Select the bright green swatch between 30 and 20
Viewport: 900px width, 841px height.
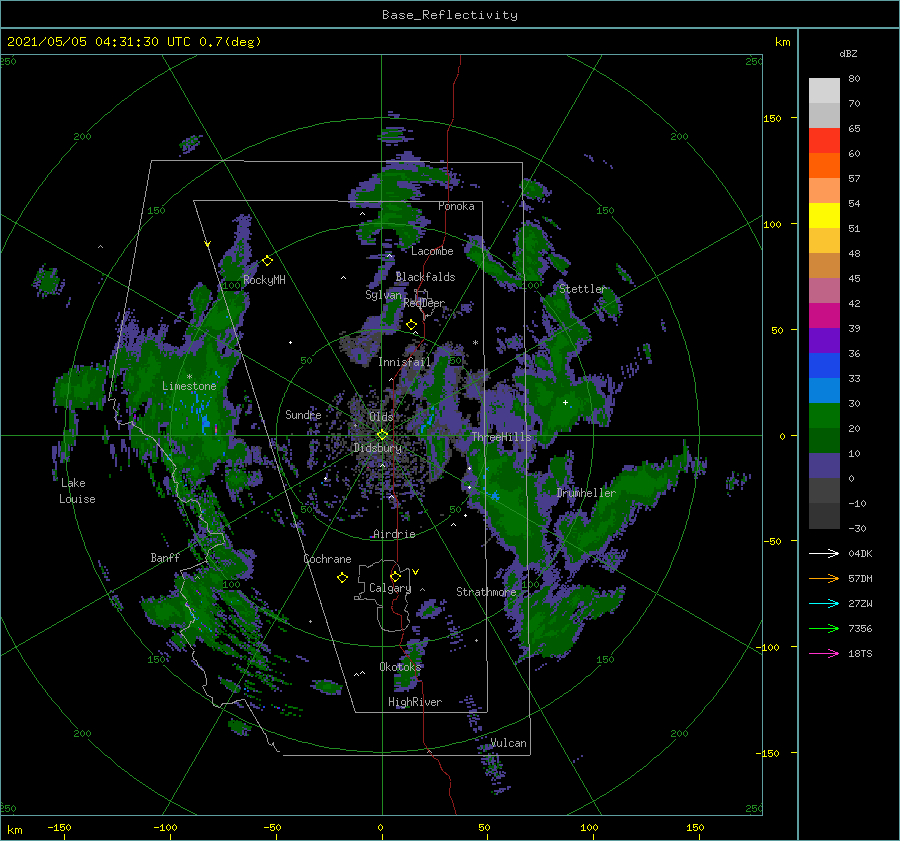click(824, 416)
